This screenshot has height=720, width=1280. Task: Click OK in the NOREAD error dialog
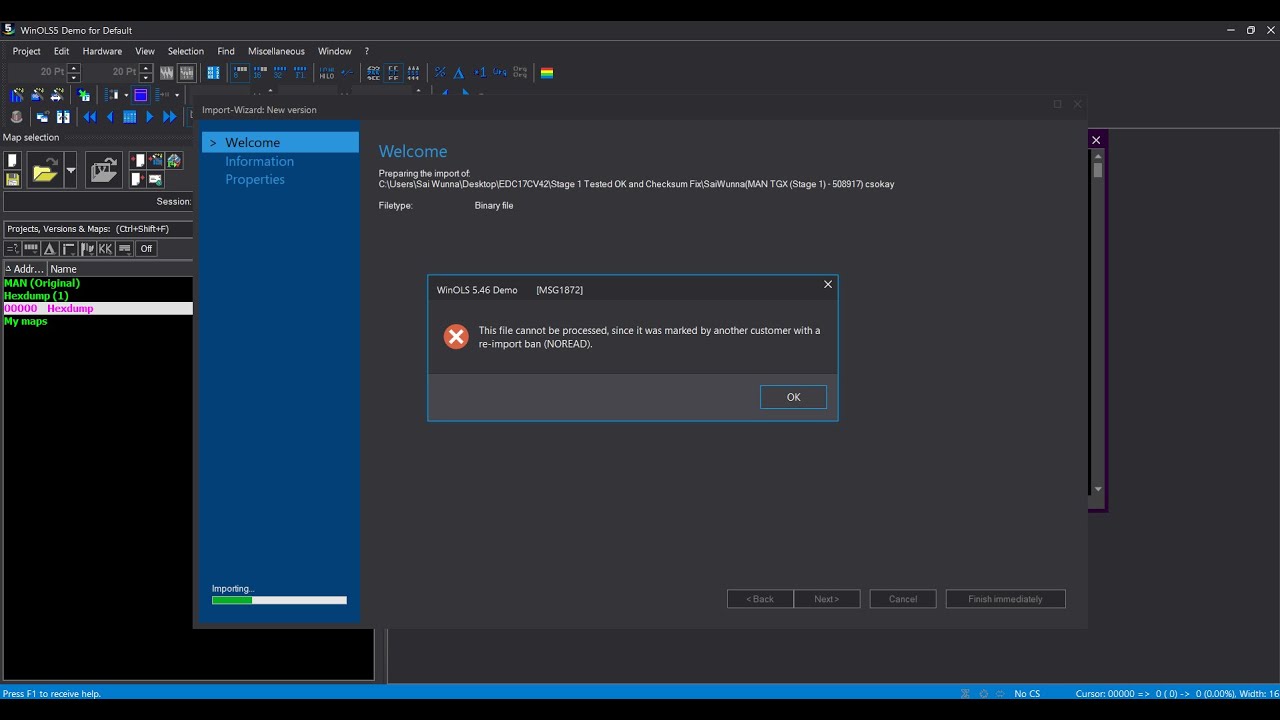pyautogui.click(x=793, y=397)
